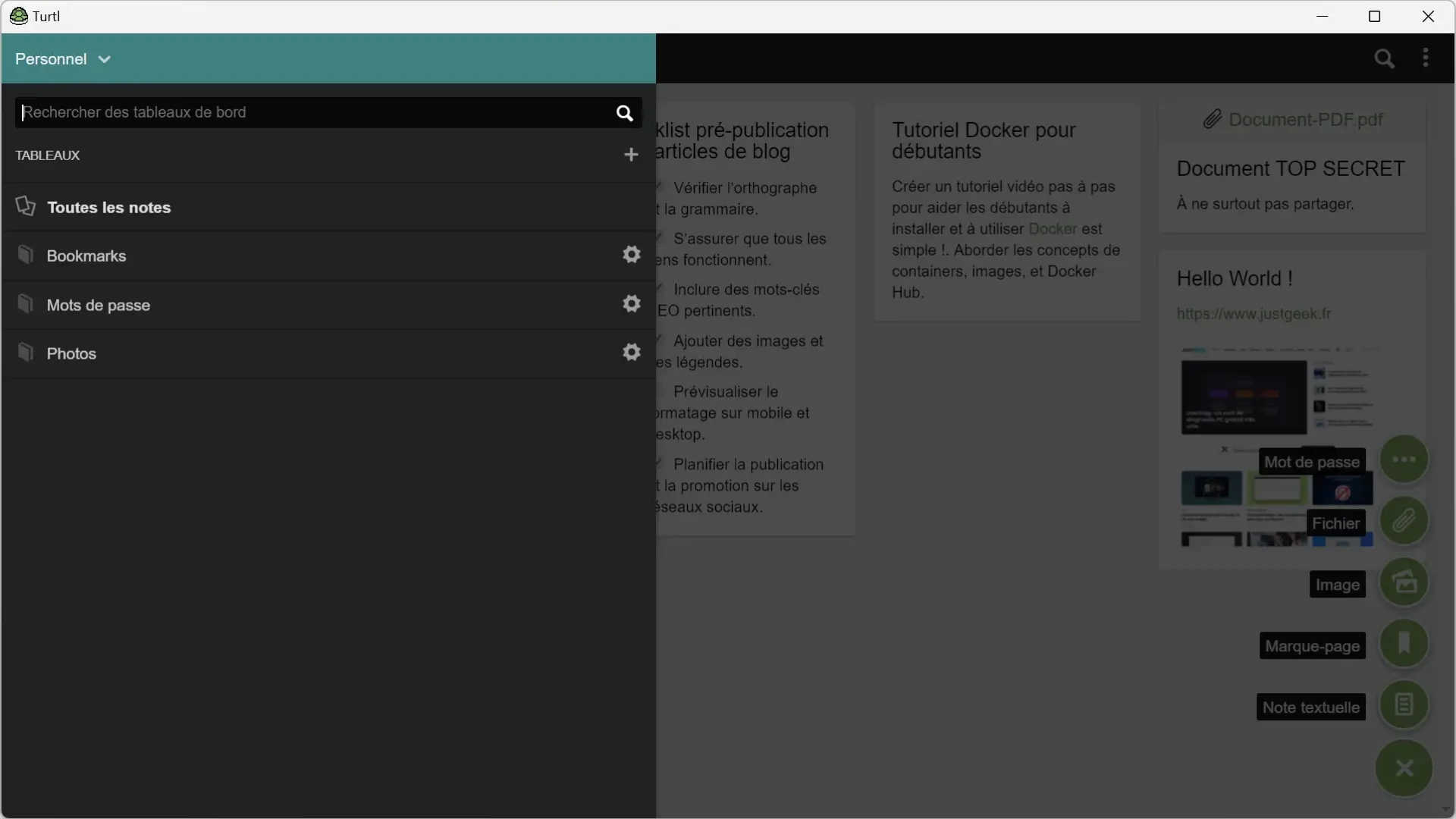The image size is (1456, 819).
Task: Select 'Toutes les notes'
Action: (328, 207)
